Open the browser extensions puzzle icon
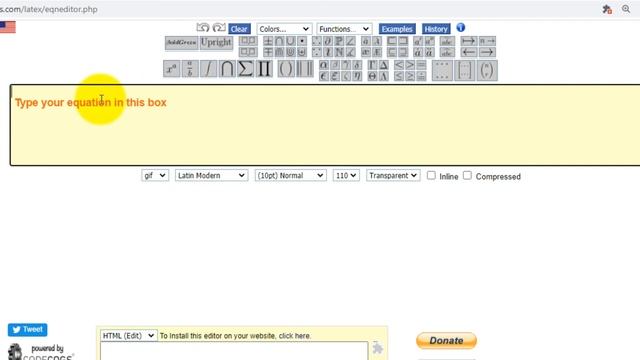 pos(607,9)
